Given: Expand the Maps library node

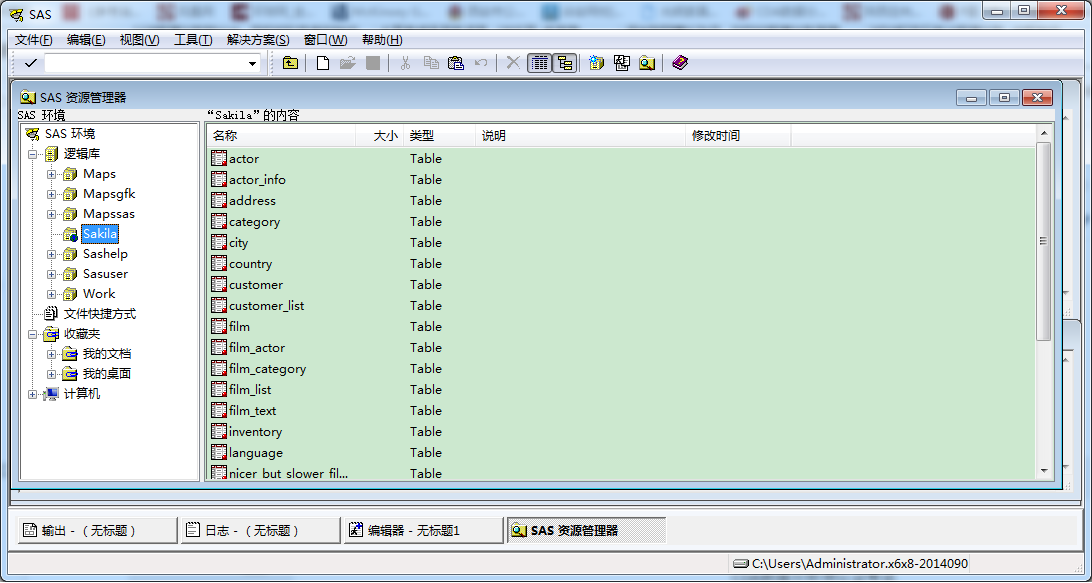Looking at the screenshot, I should pos(52,175).
